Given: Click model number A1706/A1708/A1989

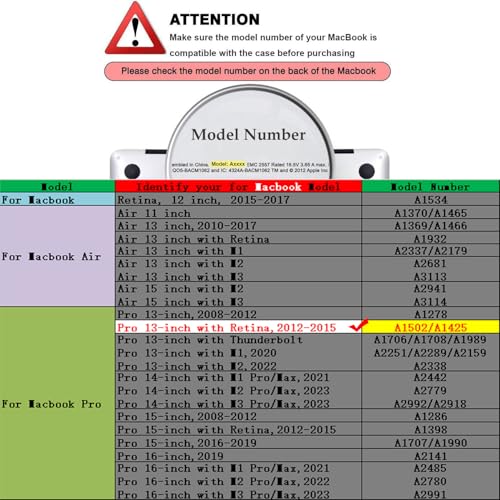Looking at the screenshot, I should click(x=430, y=340).
